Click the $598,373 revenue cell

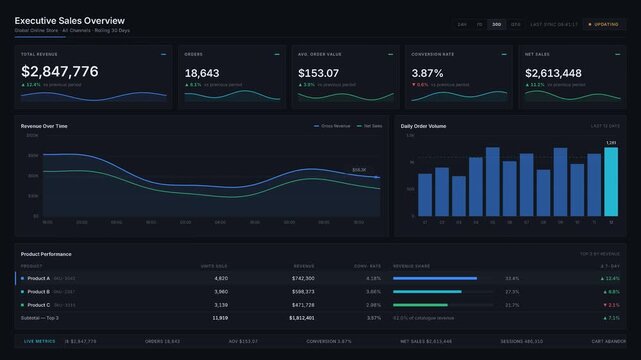click(303, 292)
